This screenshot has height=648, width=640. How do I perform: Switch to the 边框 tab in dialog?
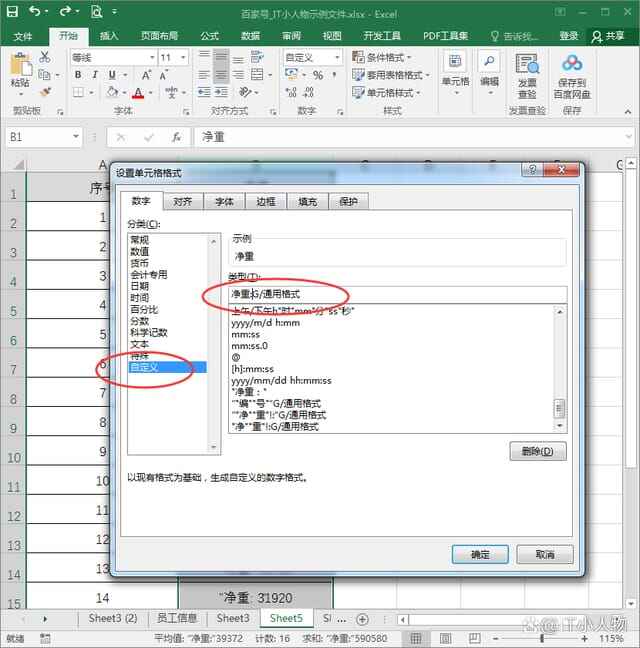[x=266, y=202]
